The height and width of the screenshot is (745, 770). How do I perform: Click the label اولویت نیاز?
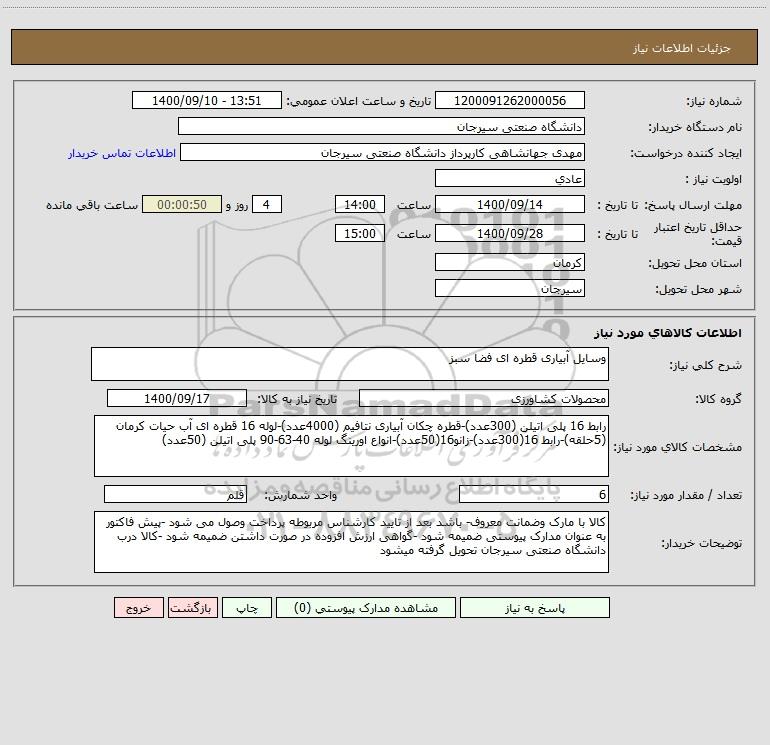(x=714, y=179)
